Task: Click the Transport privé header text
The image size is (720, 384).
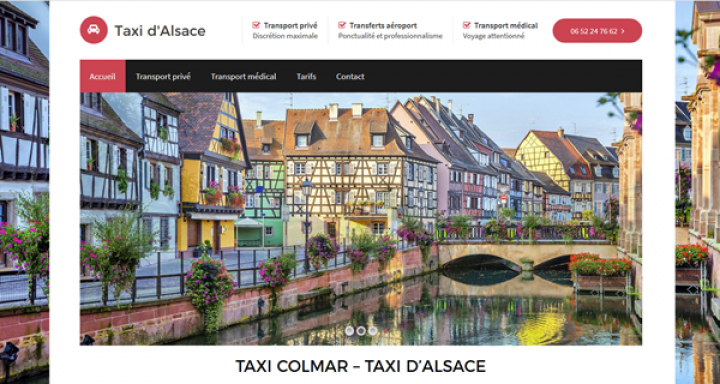Action: (x=290, y=25)
